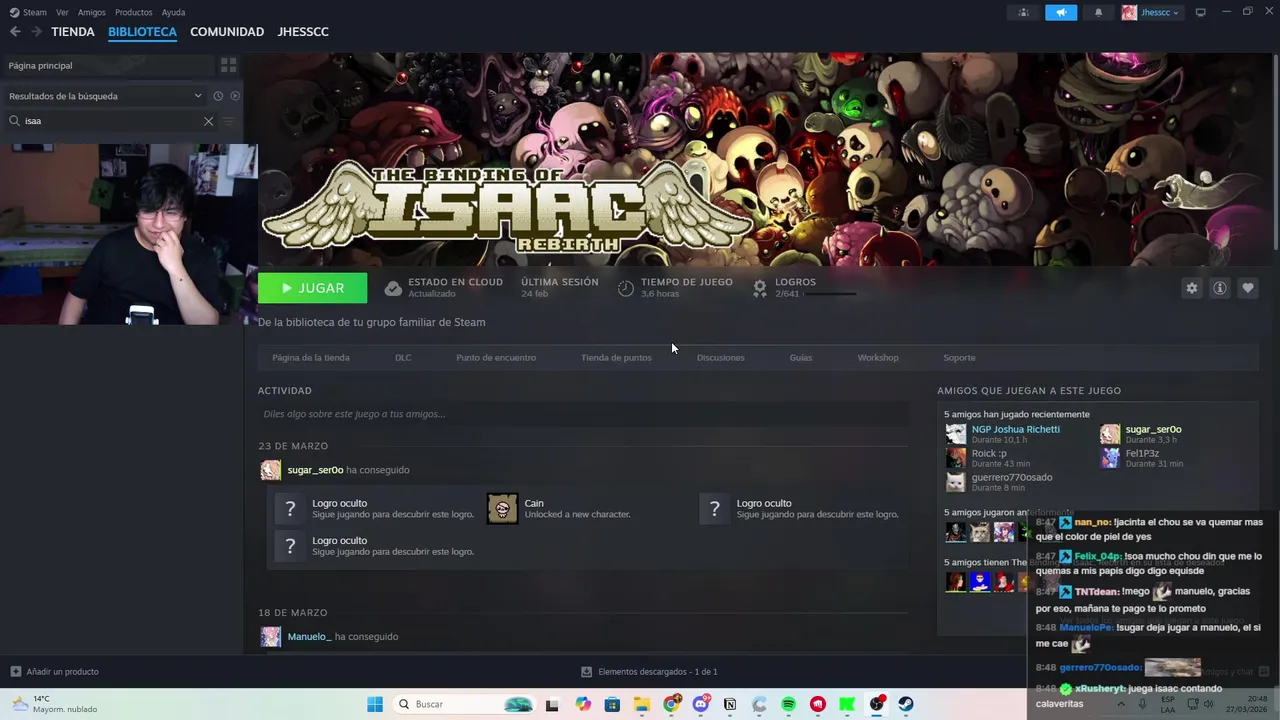
Task: Show game info icon
Action: 1219,288
